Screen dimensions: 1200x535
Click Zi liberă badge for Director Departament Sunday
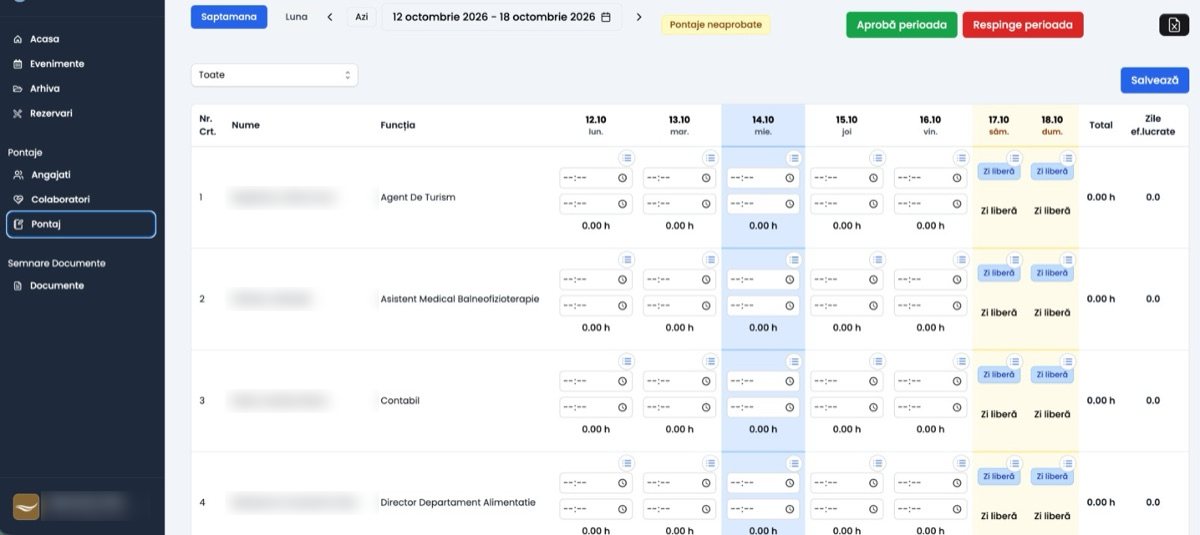1052,477
